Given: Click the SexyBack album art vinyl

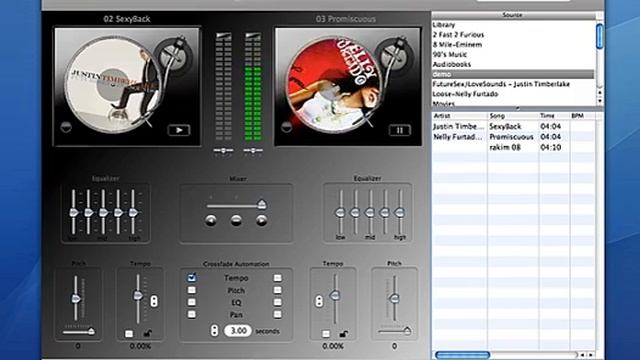Looking at the screenshot, I should point(114,85).
